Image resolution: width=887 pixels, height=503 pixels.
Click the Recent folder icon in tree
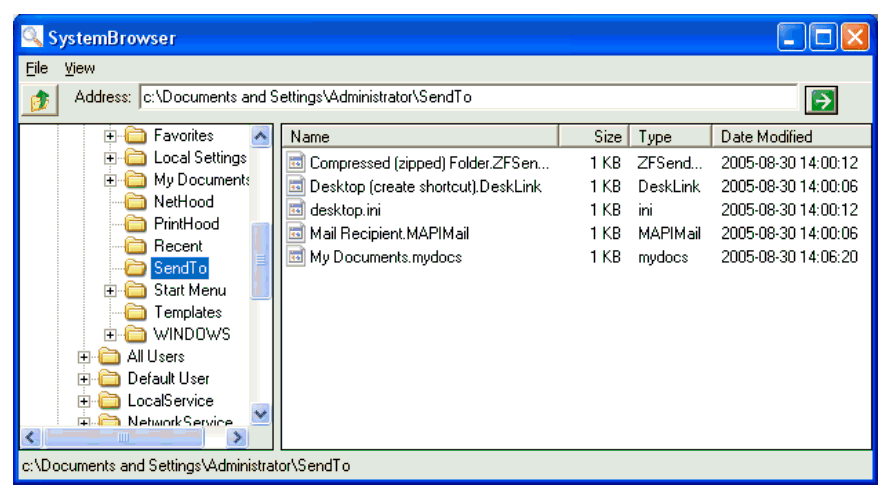[x=136, y=246]
